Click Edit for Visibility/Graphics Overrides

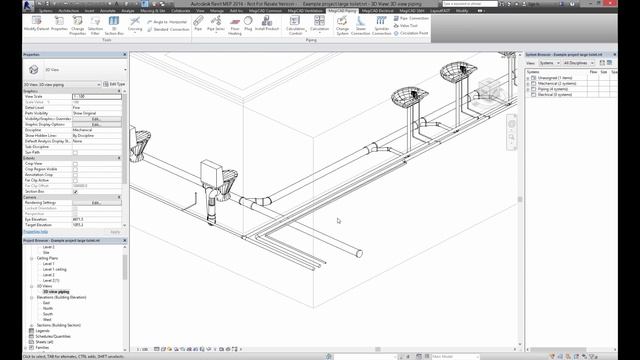[96, 119]
